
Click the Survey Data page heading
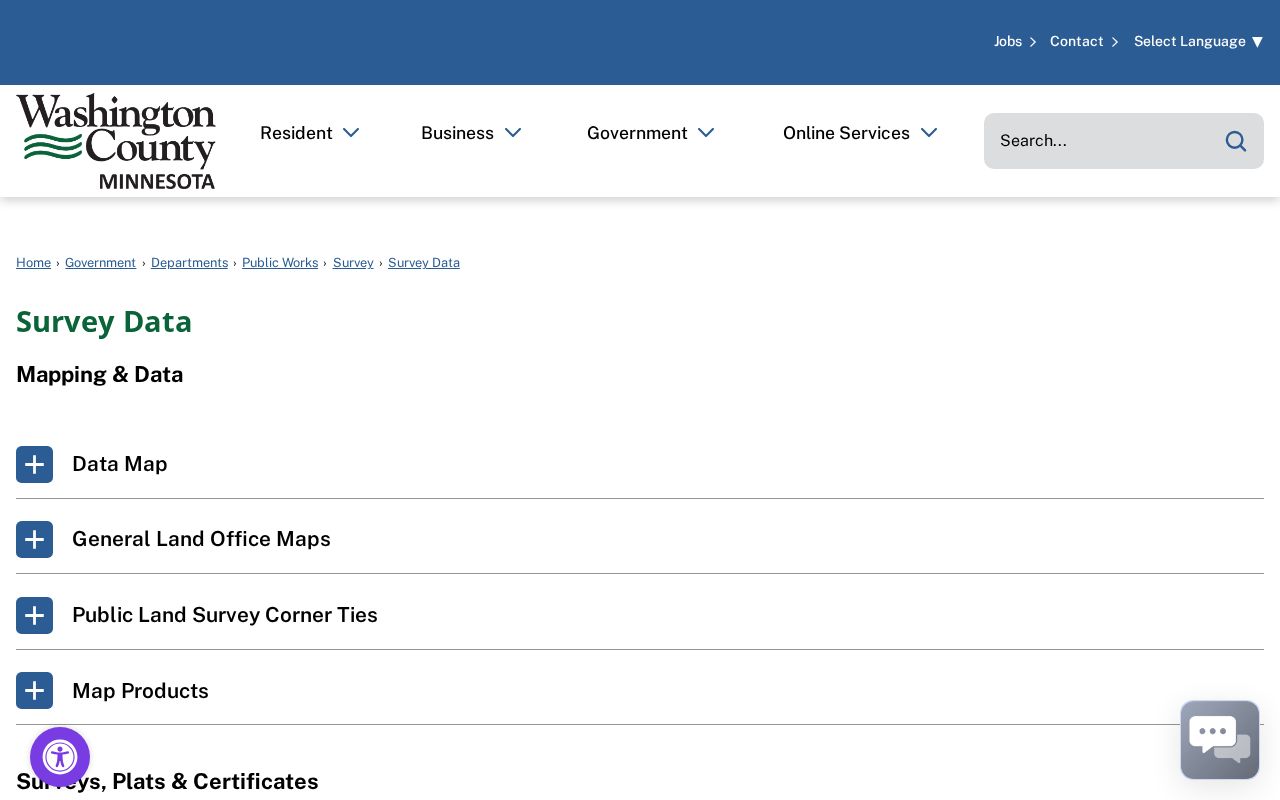(104, 322)
